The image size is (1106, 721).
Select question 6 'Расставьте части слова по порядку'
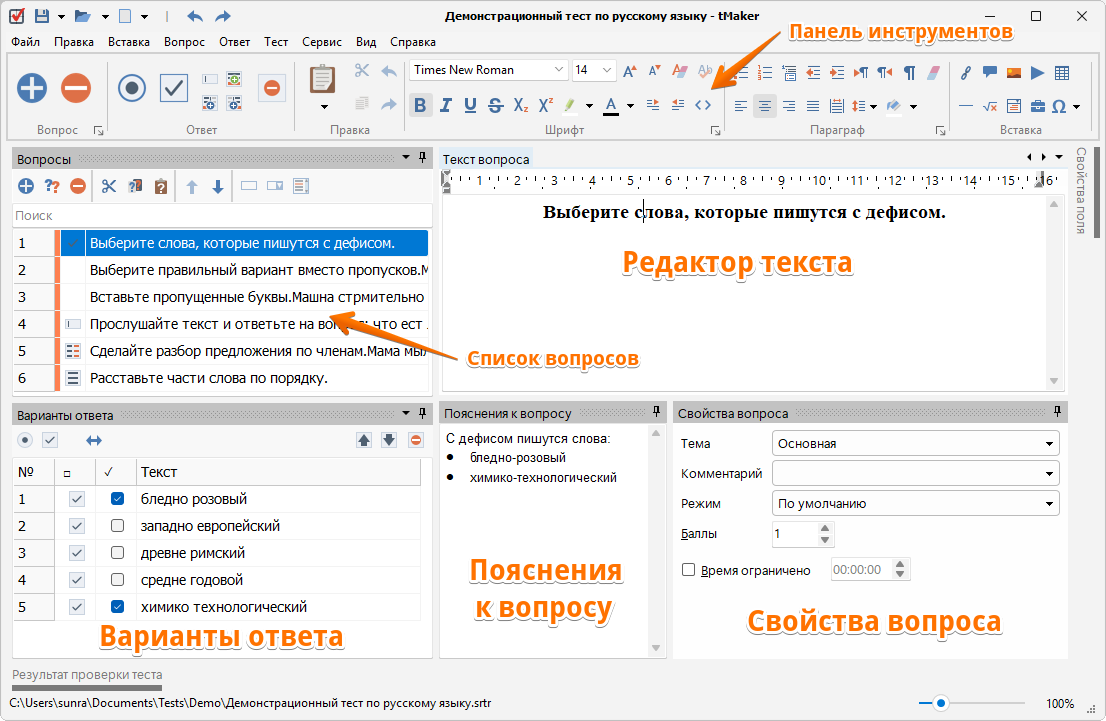208,378
